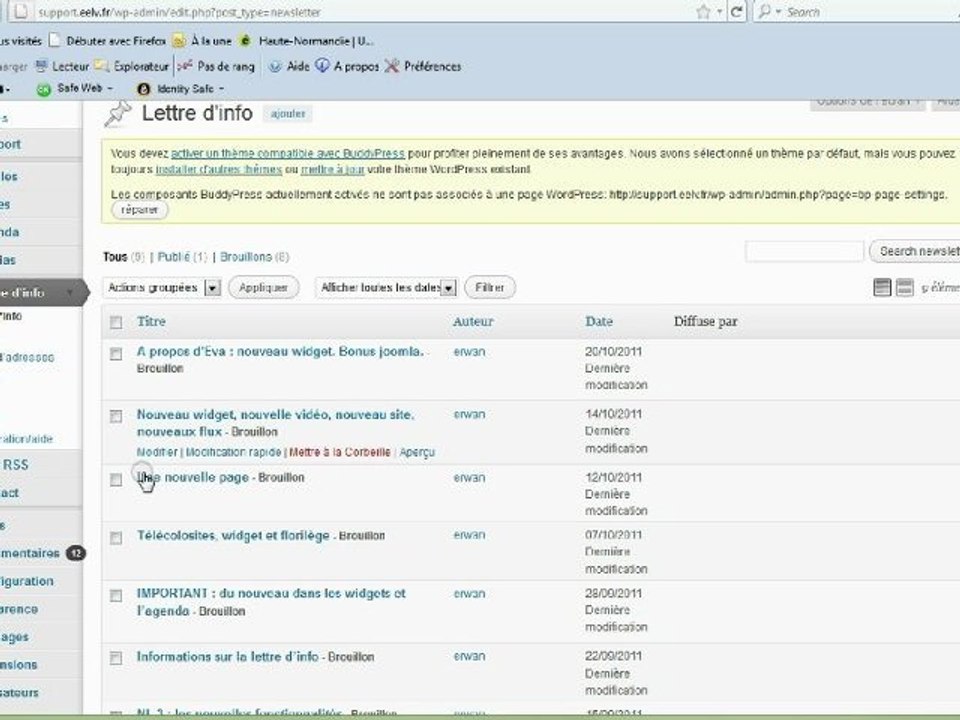Viewport: 960px width, 720px height.
Task: Open the À la une bookmark icon
Action: 179,41
